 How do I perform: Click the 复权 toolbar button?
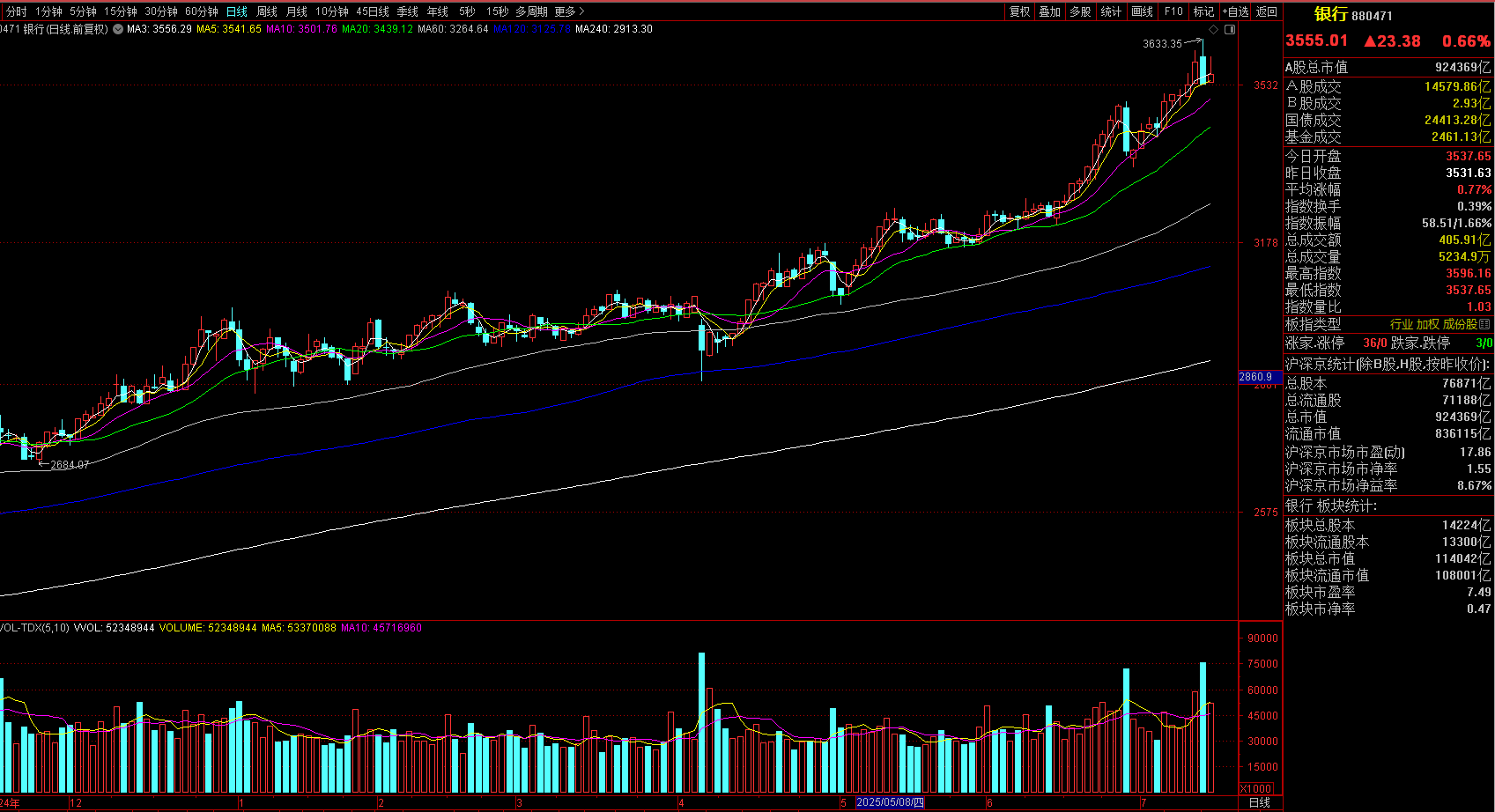[1020, 11]
